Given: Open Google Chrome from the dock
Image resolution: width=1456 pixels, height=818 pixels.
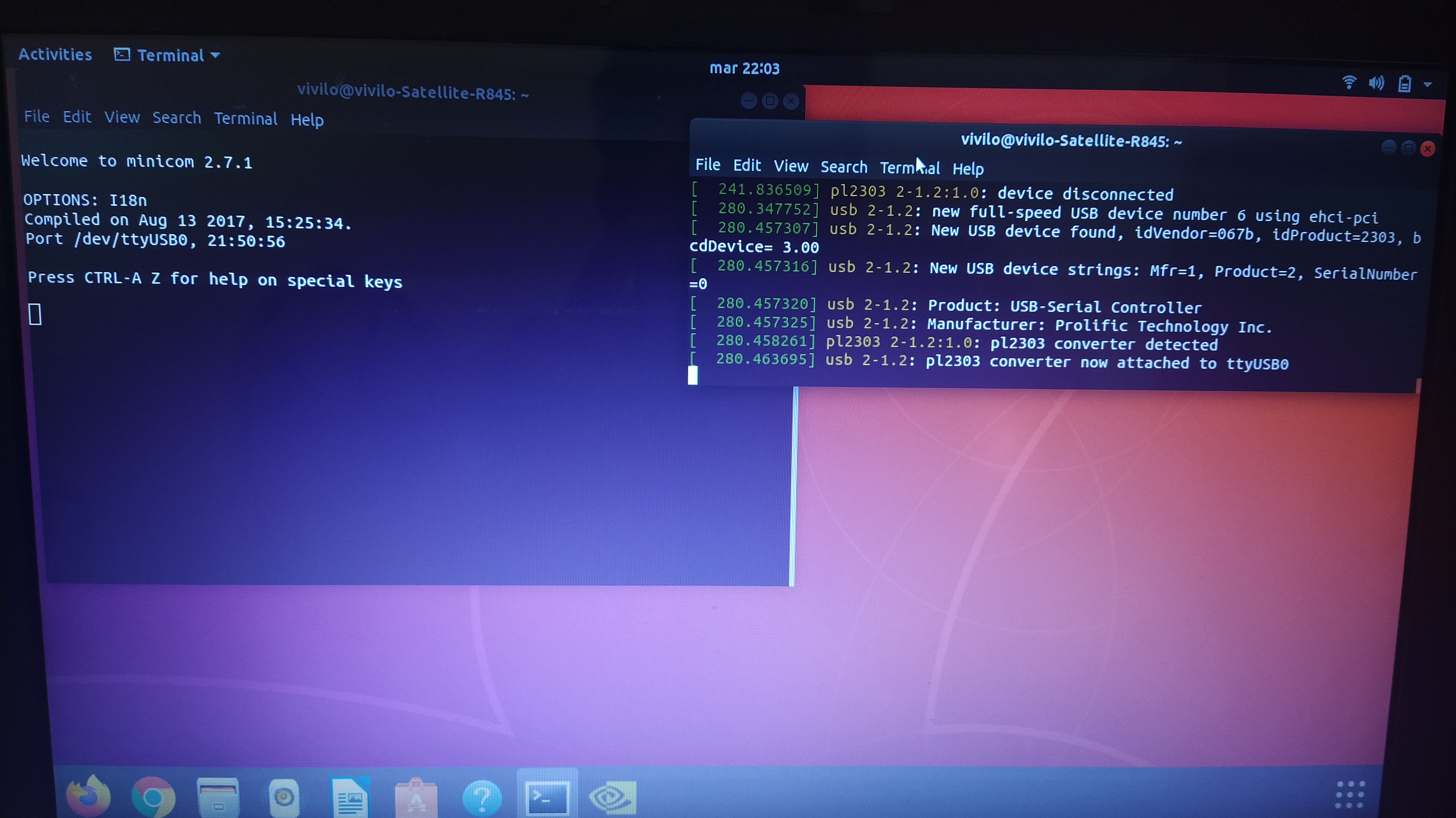Looking at the screenshot, I should (153, 797).
